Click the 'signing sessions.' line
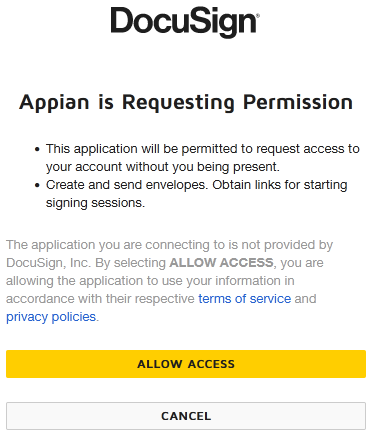The width and height of the screenshot is (372, 436). point(95,203)
